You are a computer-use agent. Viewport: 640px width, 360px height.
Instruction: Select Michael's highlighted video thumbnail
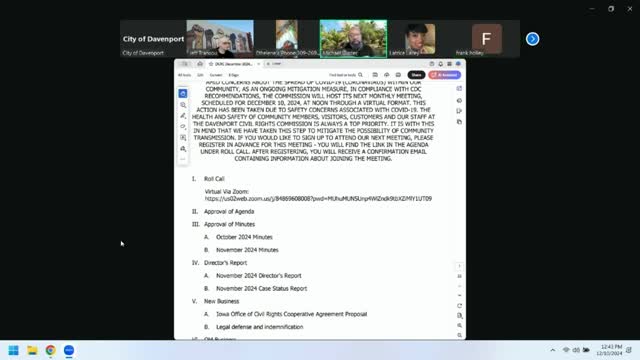click(353, 39)
